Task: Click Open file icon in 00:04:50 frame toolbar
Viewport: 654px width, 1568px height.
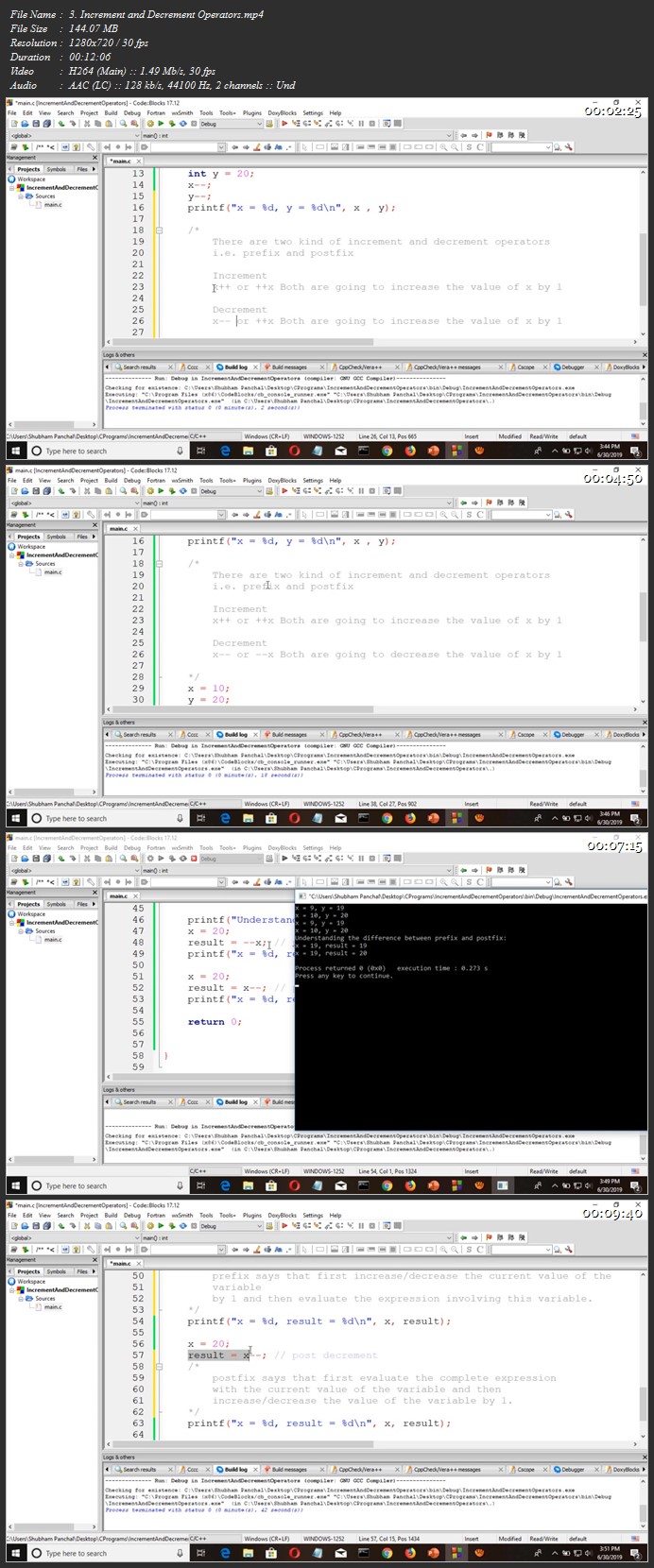Action: 23,491
